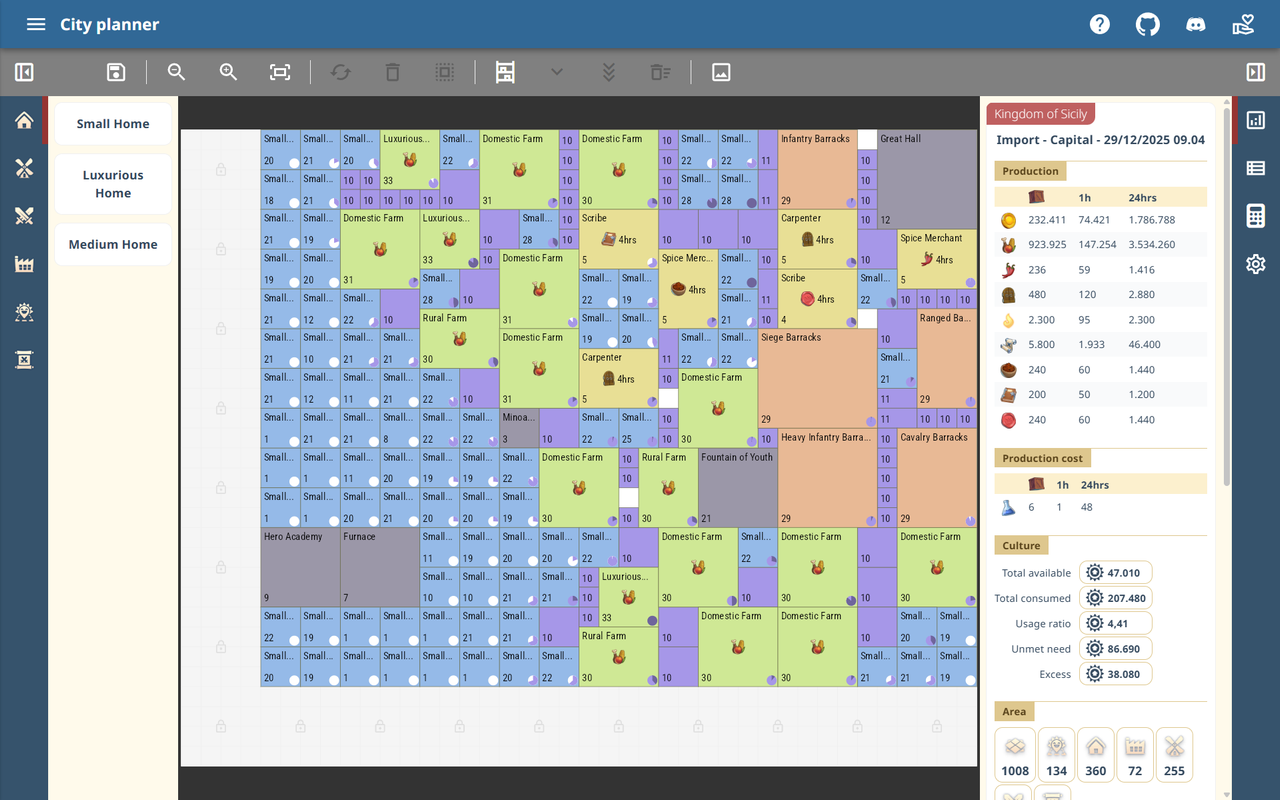Viewport: 1280px width, 800px height.
Task: Collapse the right sidebar panel
Action: pos(1256,72)
